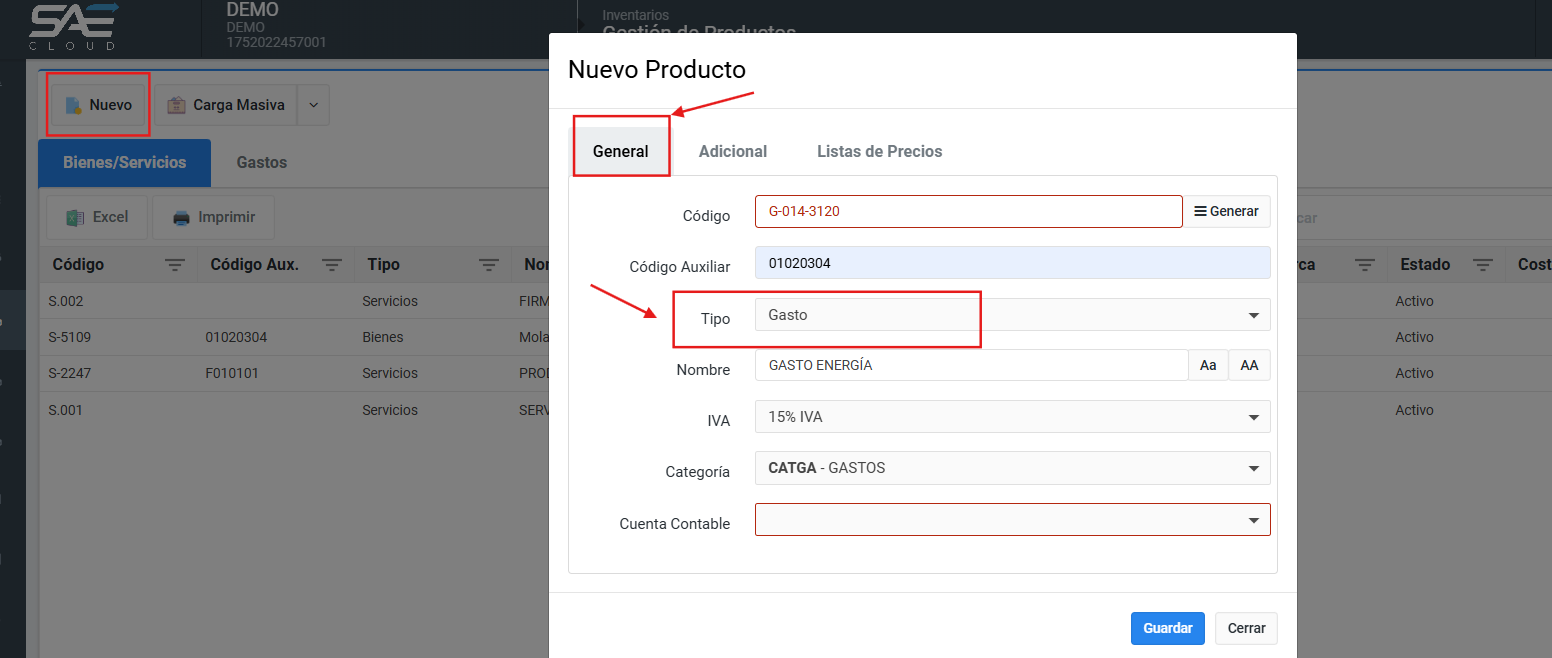Open the Tipo dropdown showing Gasto
Screen dimensions: 1552x658
coord(1012,315)
